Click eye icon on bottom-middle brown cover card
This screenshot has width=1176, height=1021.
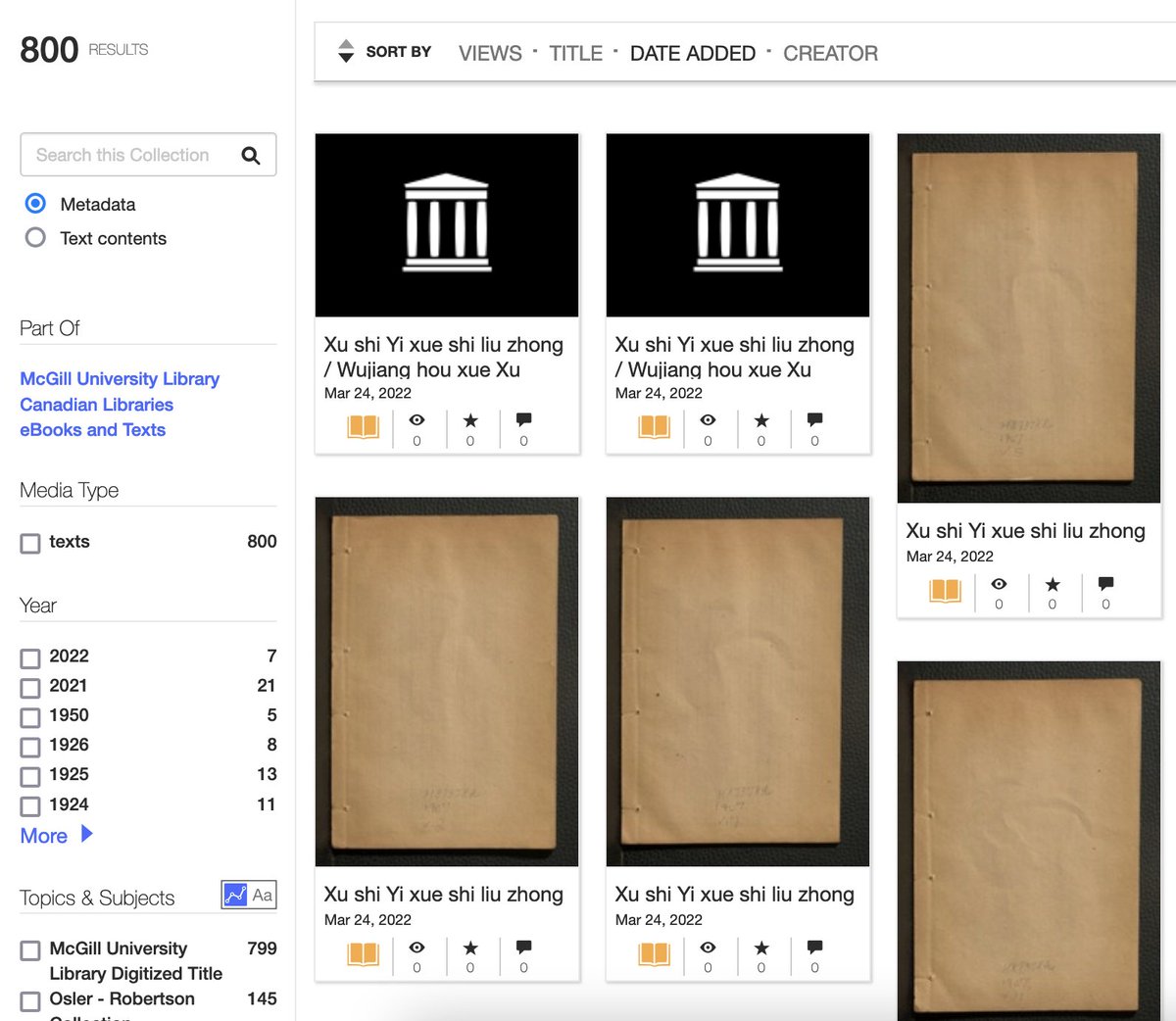(x=709, y=948)
